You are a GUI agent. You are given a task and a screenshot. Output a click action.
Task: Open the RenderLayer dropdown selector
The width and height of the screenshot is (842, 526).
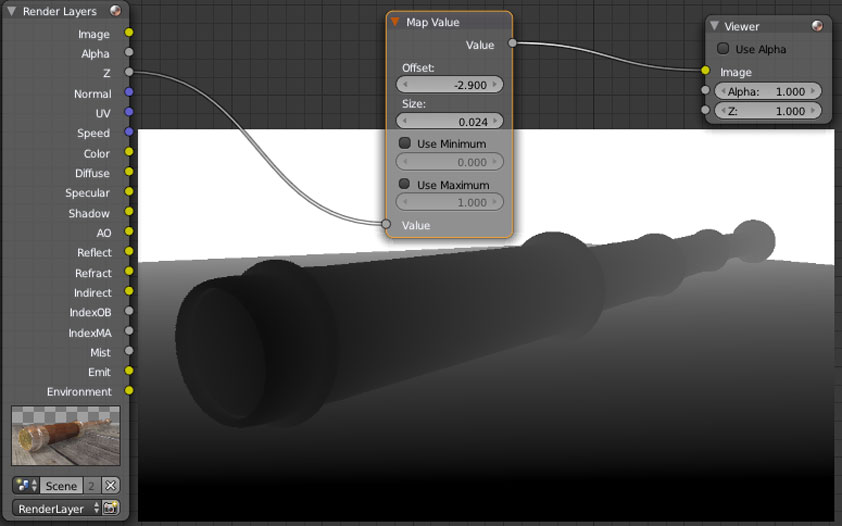(x=56, y=508)
